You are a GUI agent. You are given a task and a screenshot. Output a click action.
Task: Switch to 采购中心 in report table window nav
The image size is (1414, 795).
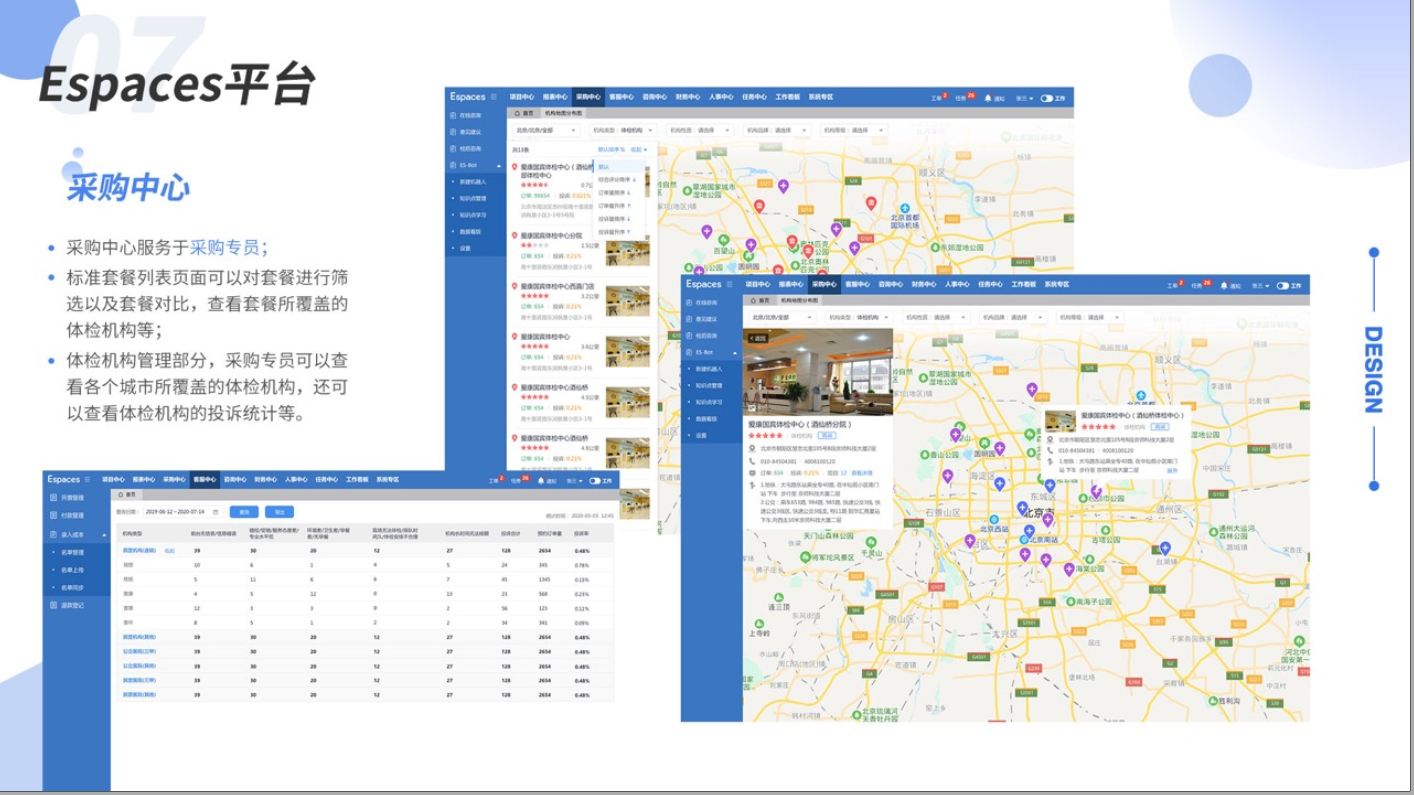tap(174, 479)
